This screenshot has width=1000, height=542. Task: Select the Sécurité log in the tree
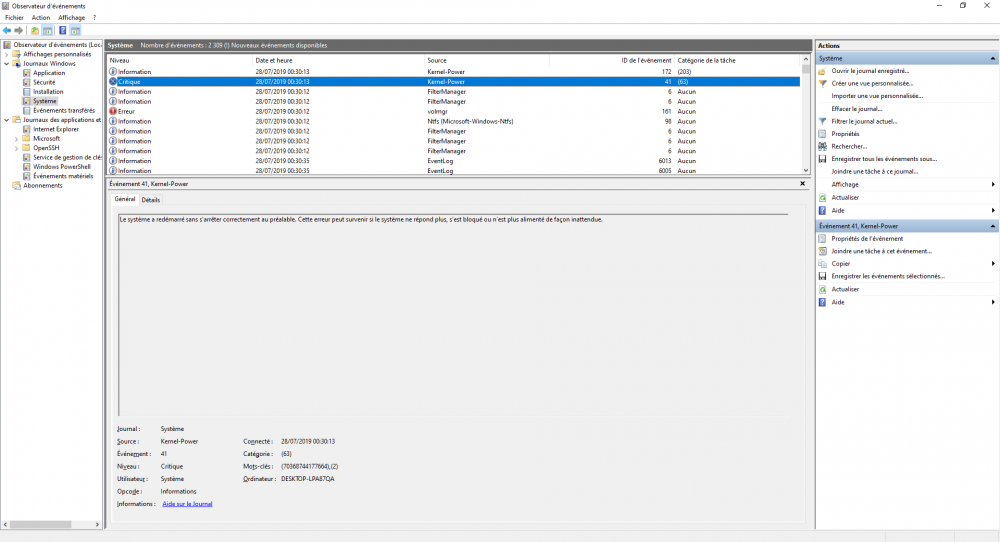click(x=44, y=82)
